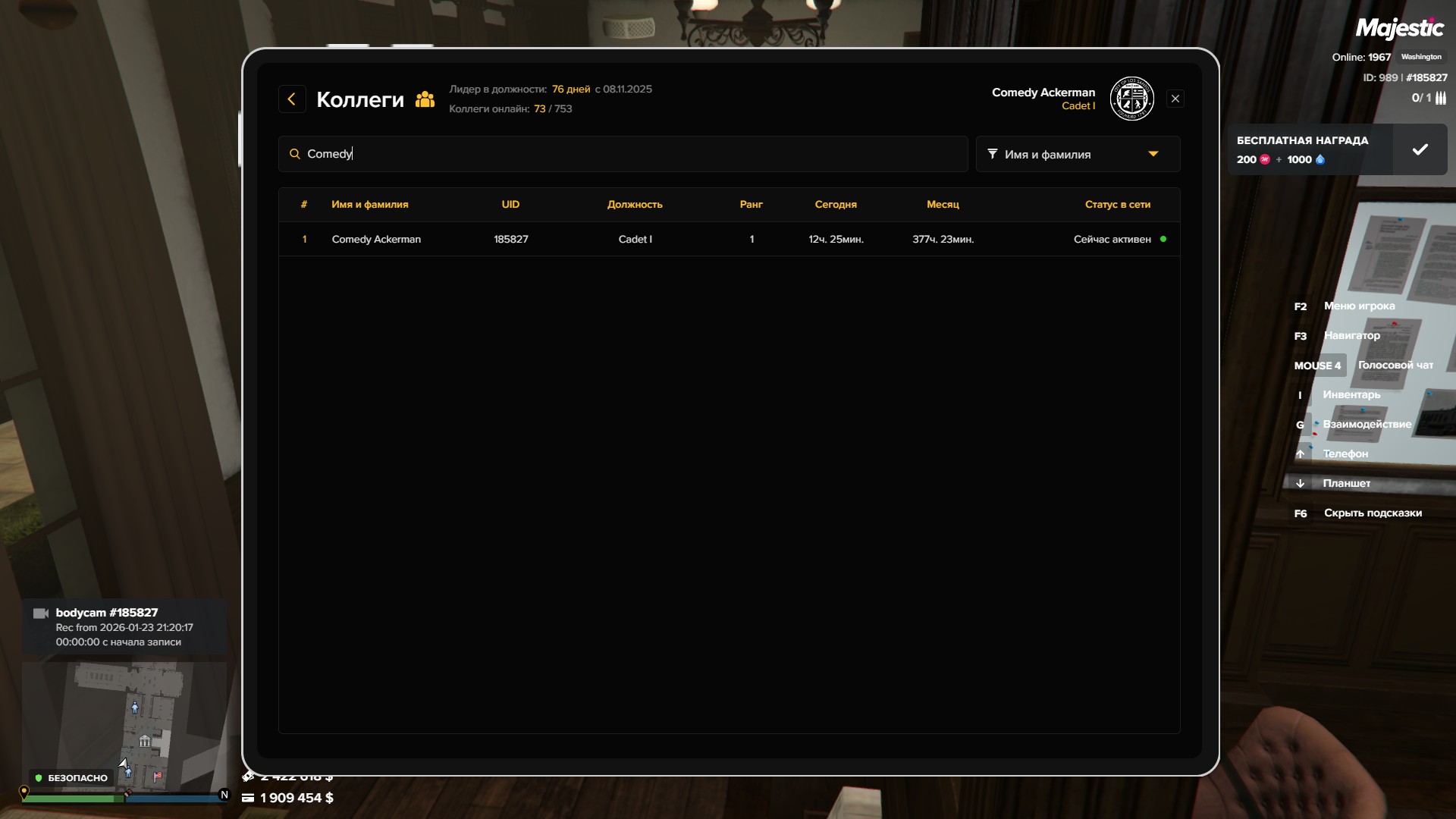1456x819 pixels.
Task: Sort by Статус в сети header
Action: (1117, 204)
